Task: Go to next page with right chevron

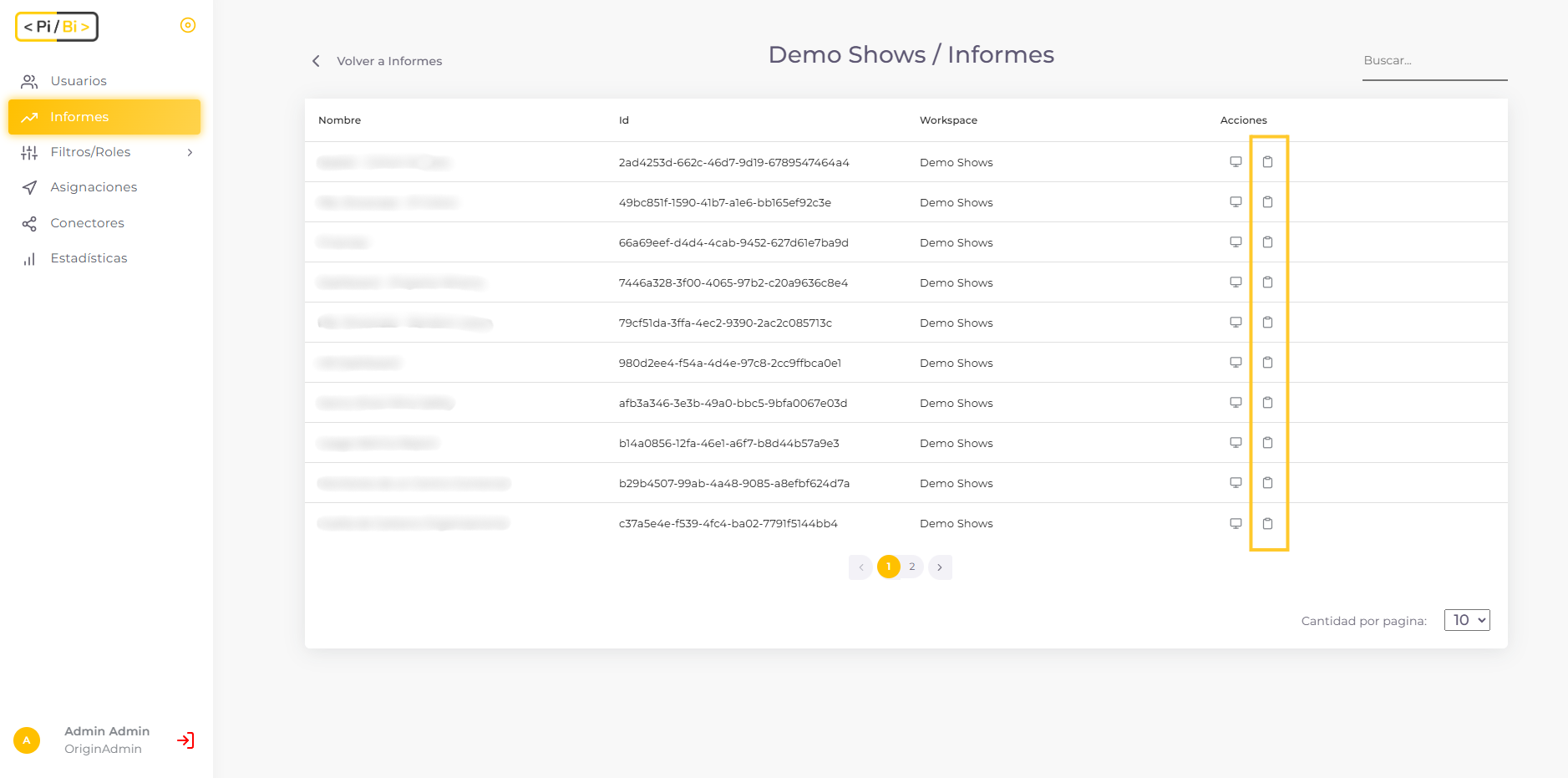Action: tap(940, 567)
